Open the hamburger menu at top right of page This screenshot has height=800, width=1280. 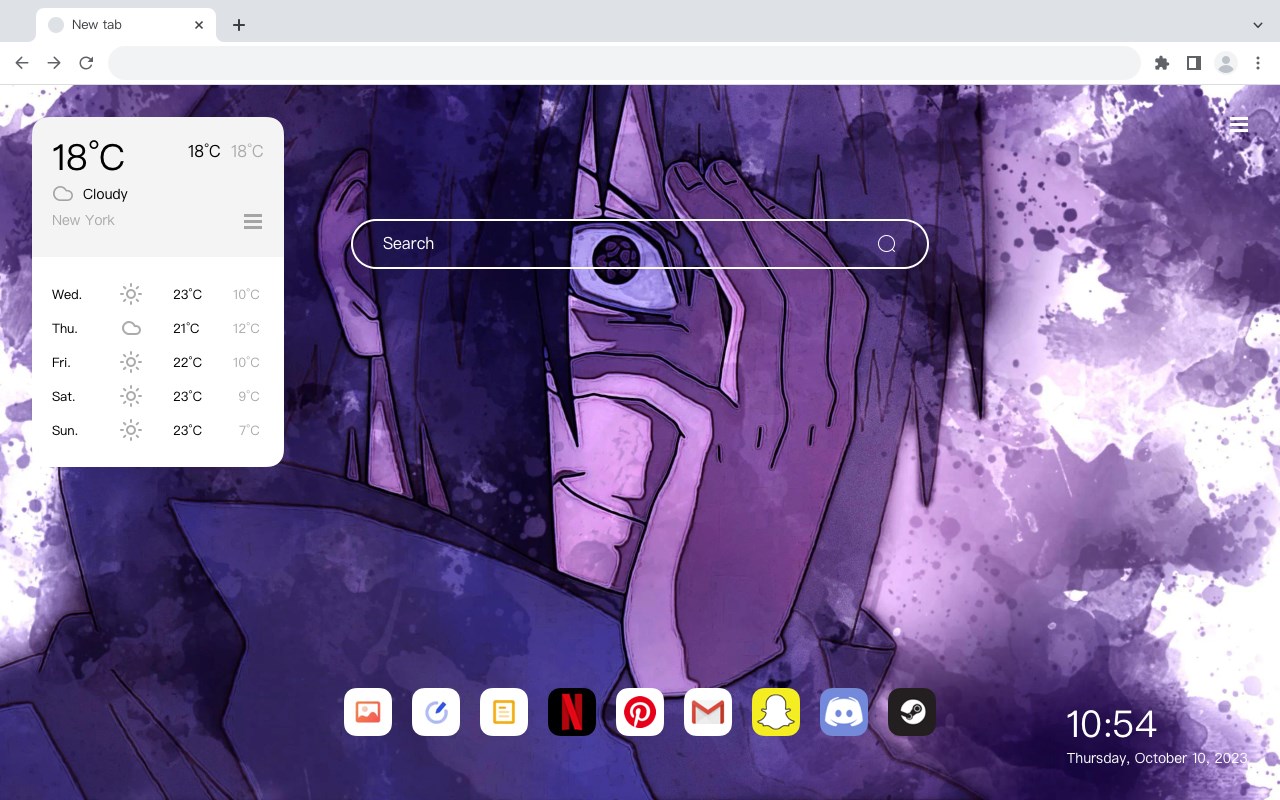click(1239, 125)
